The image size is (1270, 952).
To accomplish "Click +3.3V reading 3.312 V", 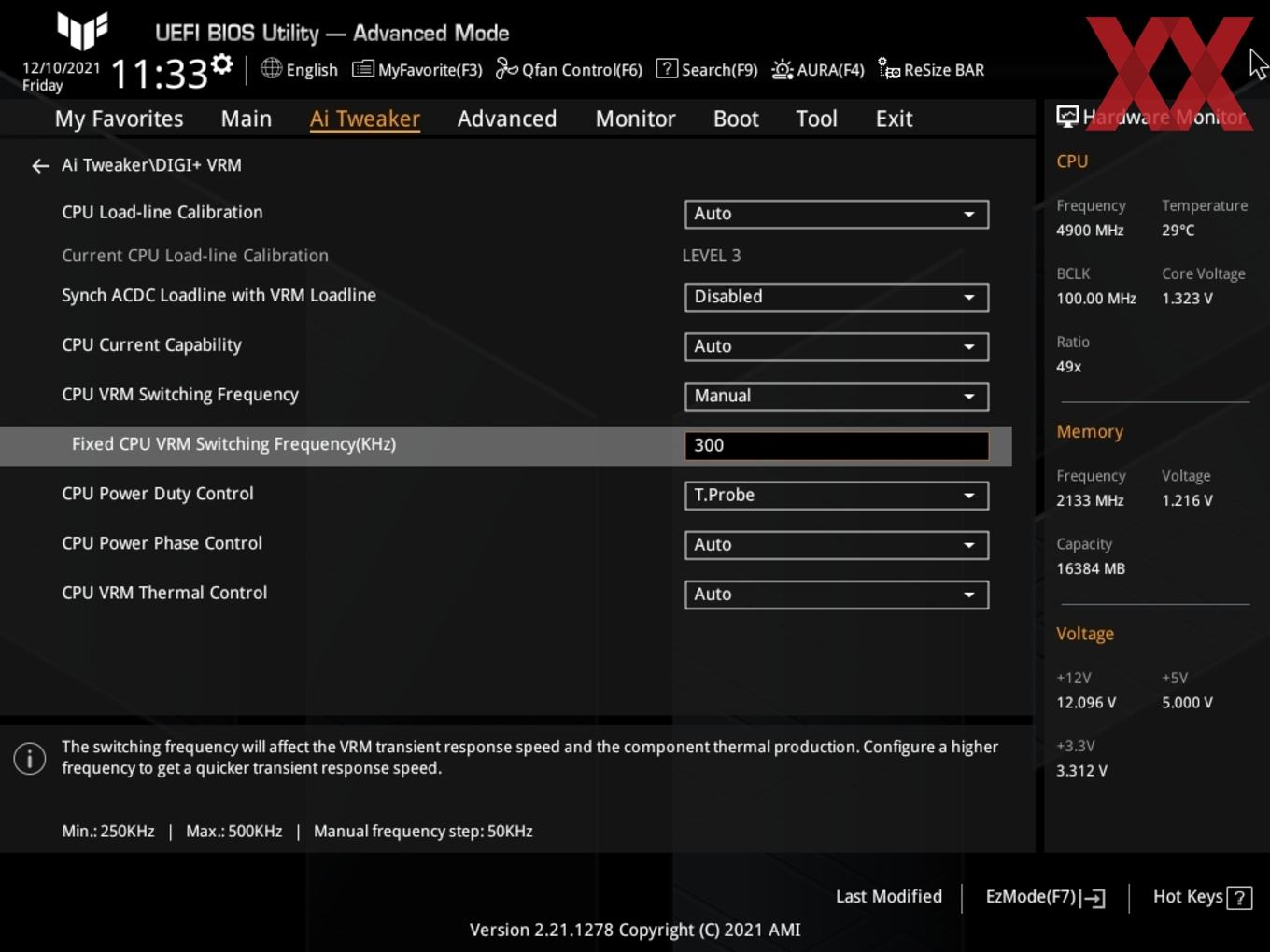I will [1081, 771].
